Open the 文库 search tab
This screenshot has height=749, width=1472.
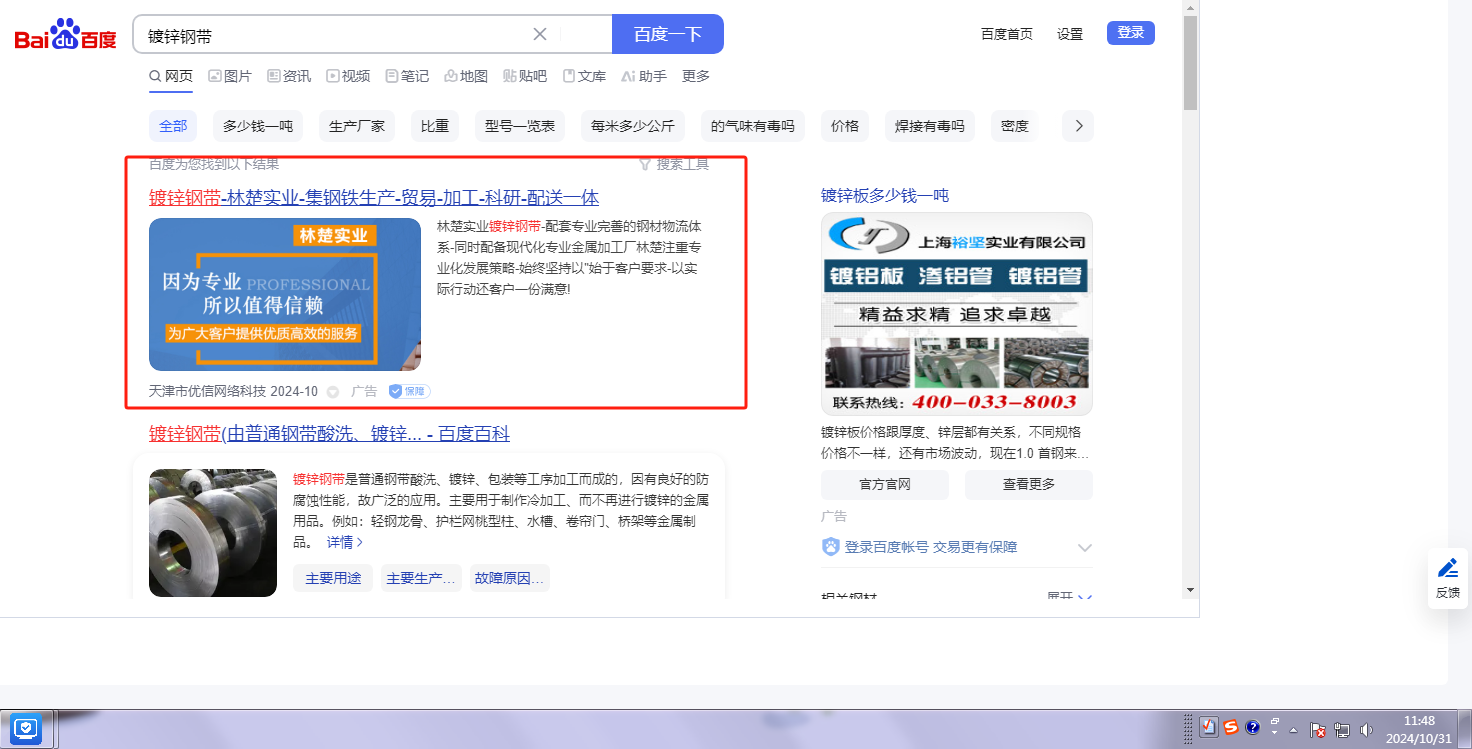click(584, 76)
